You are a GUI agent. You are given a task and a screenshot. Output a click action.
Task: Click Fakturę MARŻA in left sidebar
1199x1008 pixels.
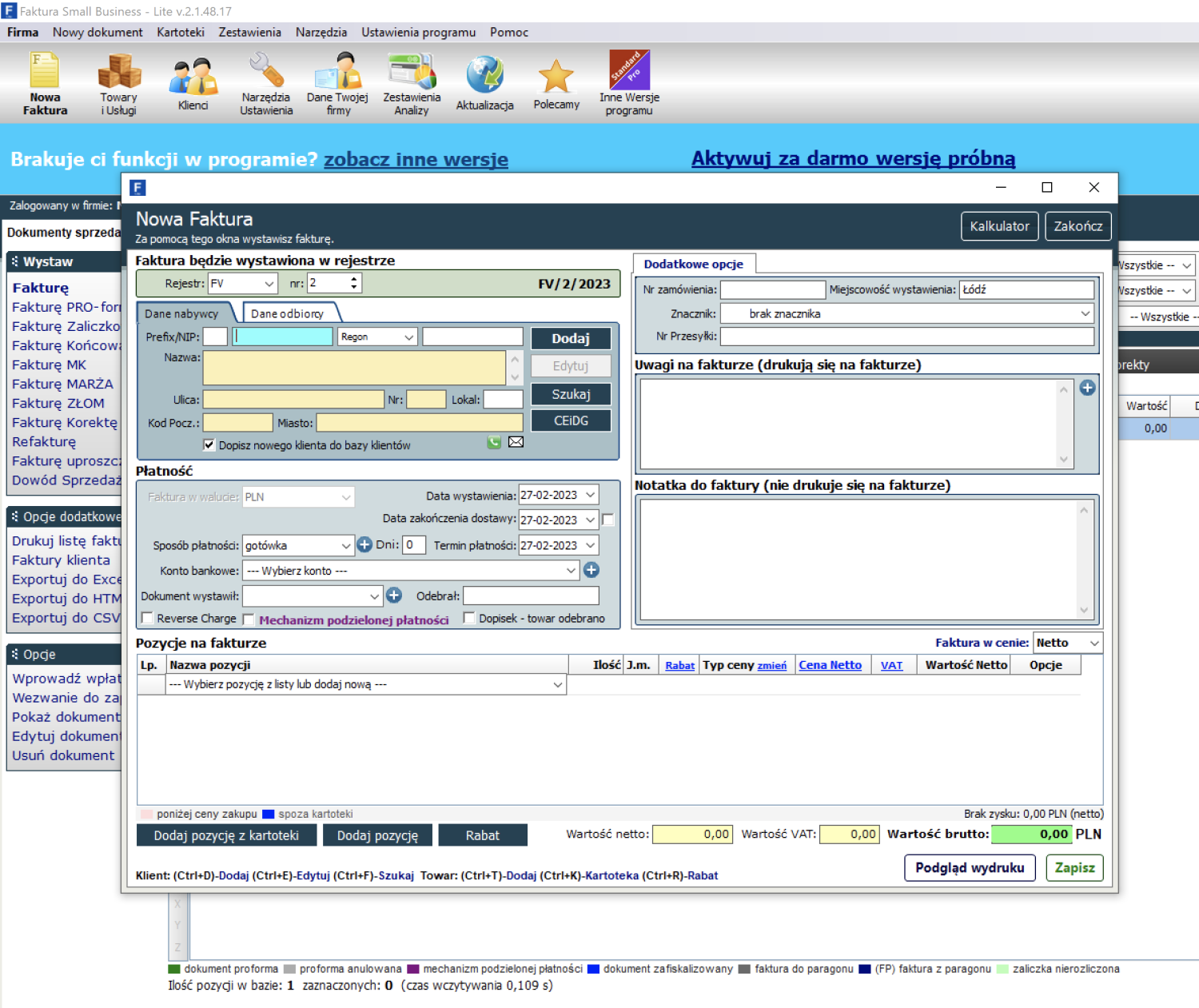pos(62,384)
